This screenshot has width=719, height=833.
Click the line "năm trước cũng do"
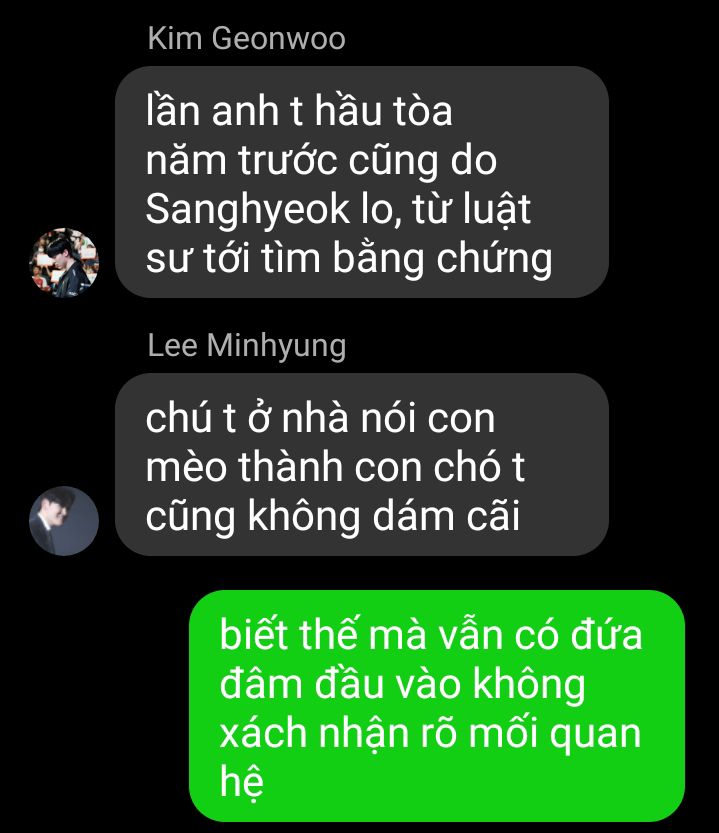tap(322, 162)
